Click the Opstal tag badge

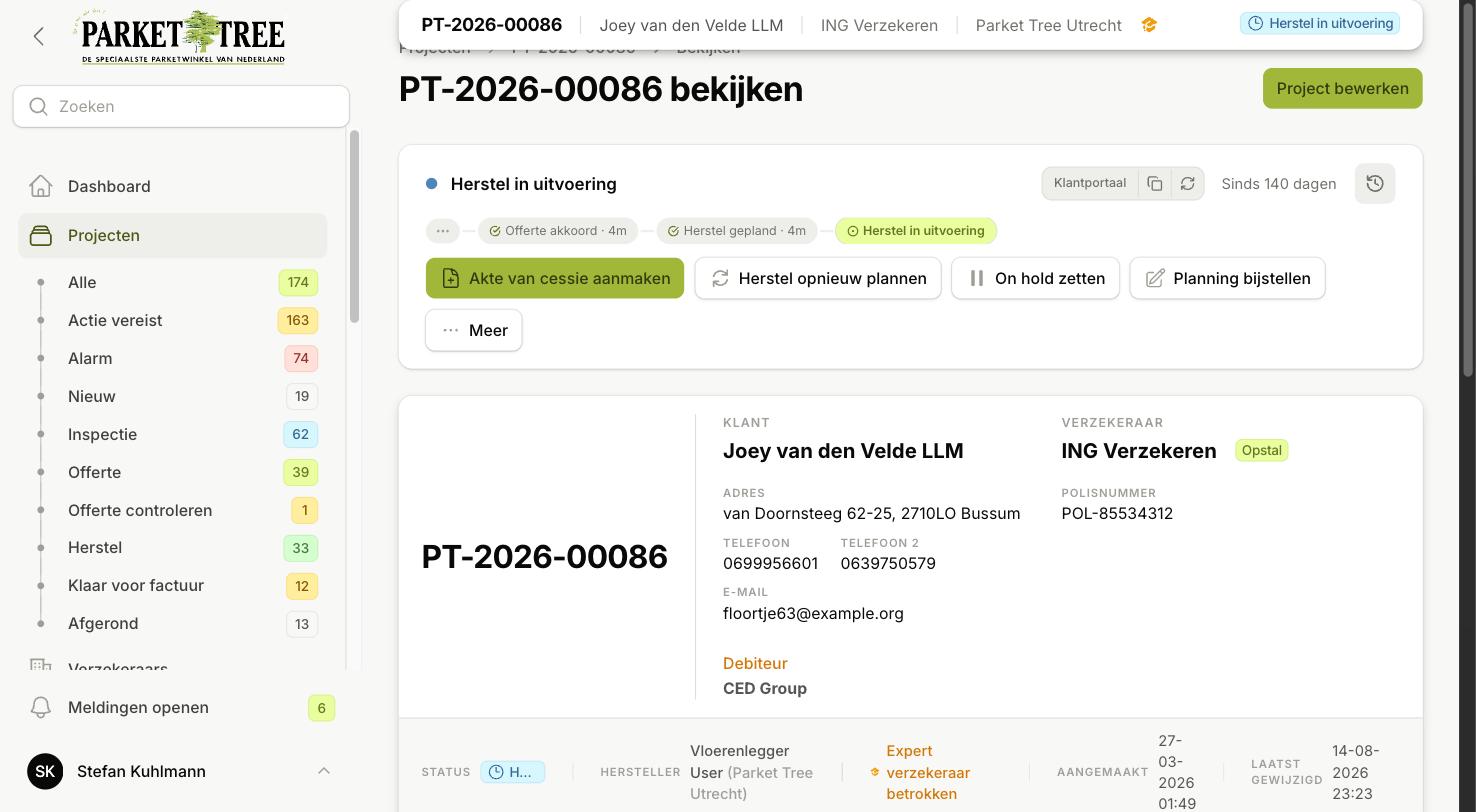(x=1261, y=450)
